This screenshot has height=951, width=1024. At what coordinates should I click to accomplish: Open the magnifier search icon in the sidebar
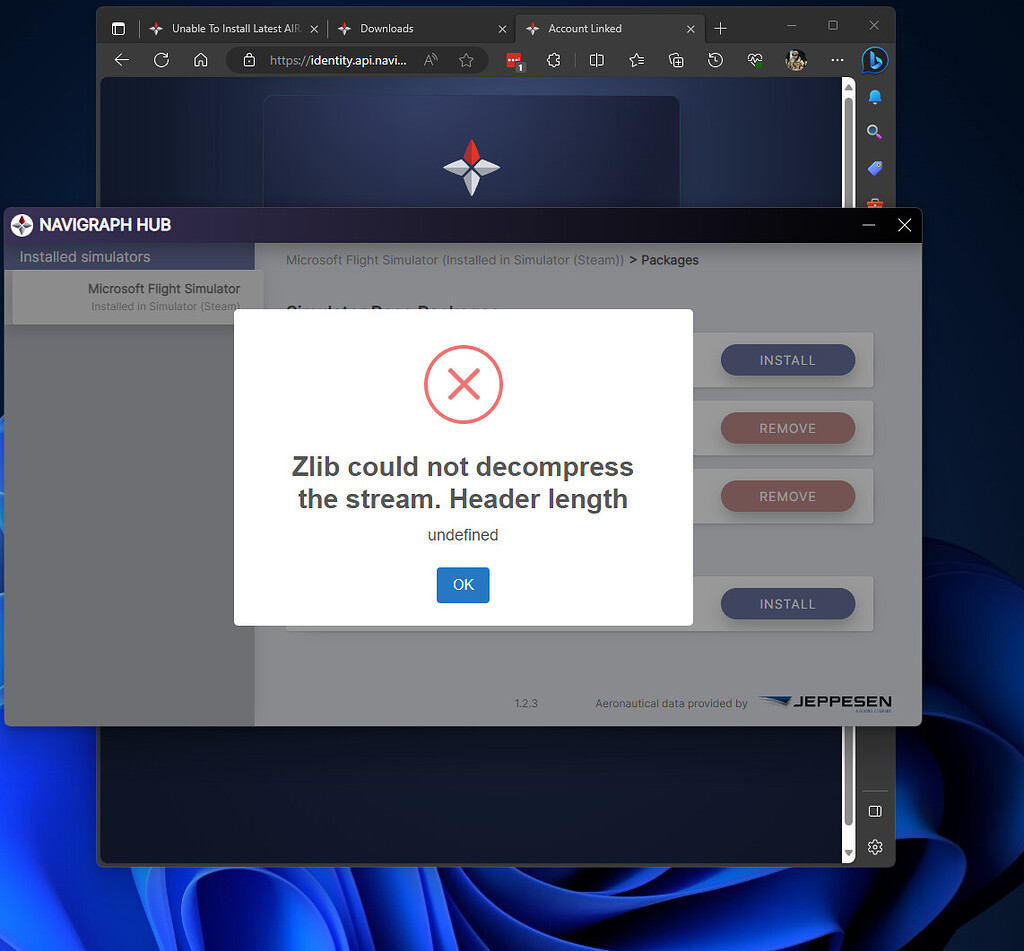click(874, 131)
